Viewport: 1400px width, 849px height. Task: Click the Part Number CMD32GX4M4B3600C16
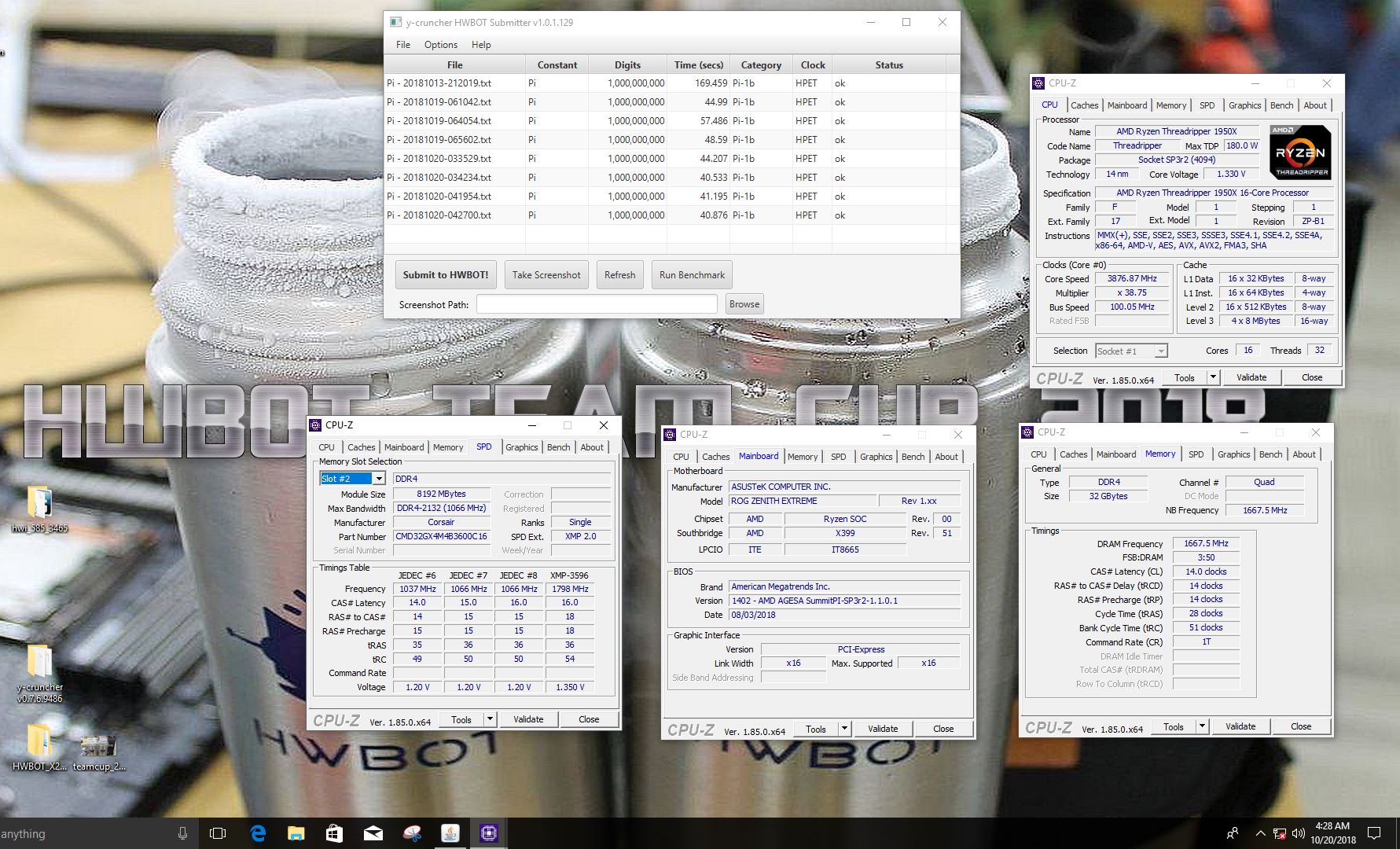pyautogui.click(x=441, y=537)
